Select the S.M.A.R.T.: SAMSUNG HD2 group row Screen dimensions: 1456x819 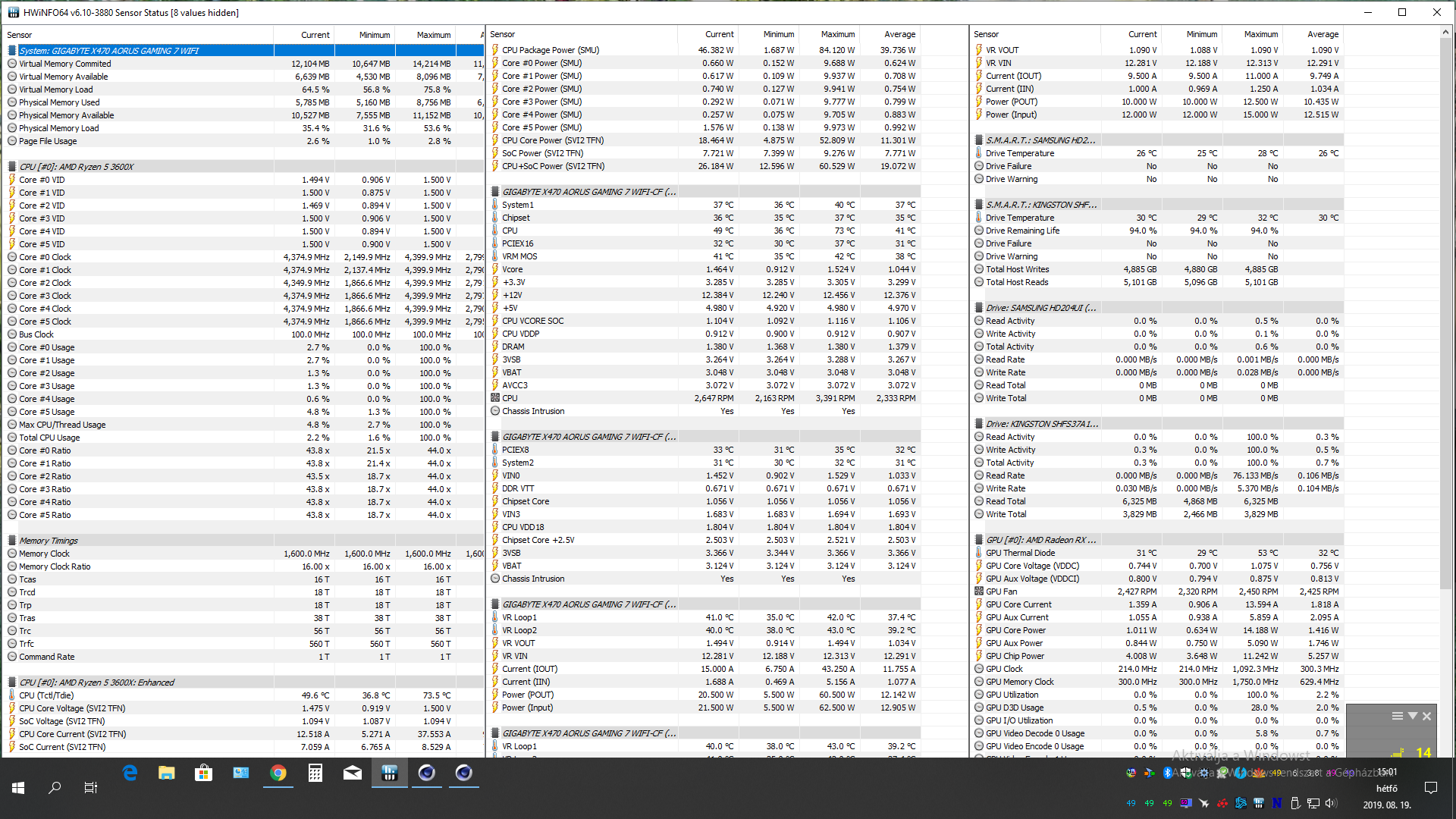(x=1158, y=140)
